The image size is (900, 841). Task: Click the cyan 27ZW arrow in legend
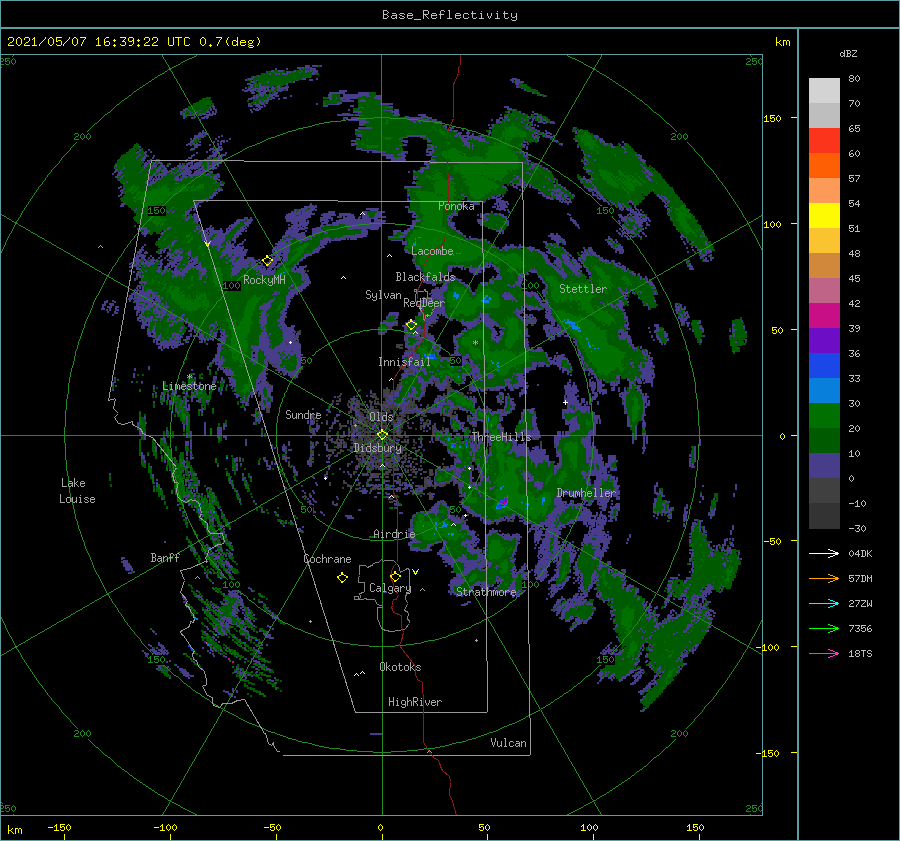(x=824, y=603)
